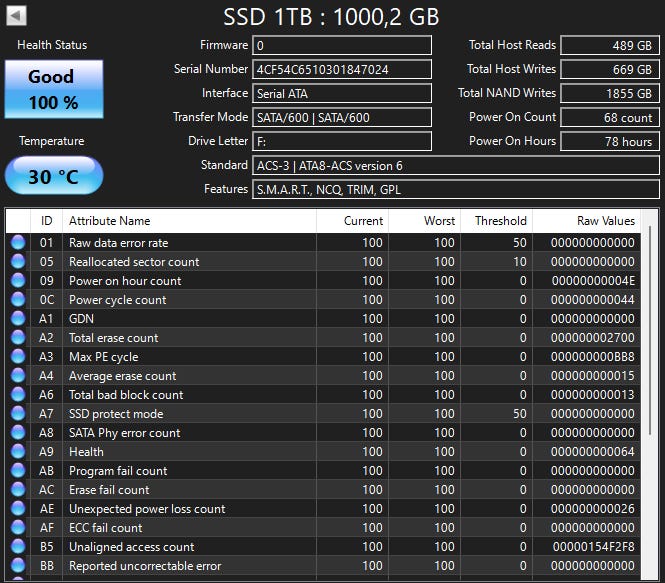Click the status orb beside Reported uncorrectable error

pyautogui.click(x=18, y=566)
